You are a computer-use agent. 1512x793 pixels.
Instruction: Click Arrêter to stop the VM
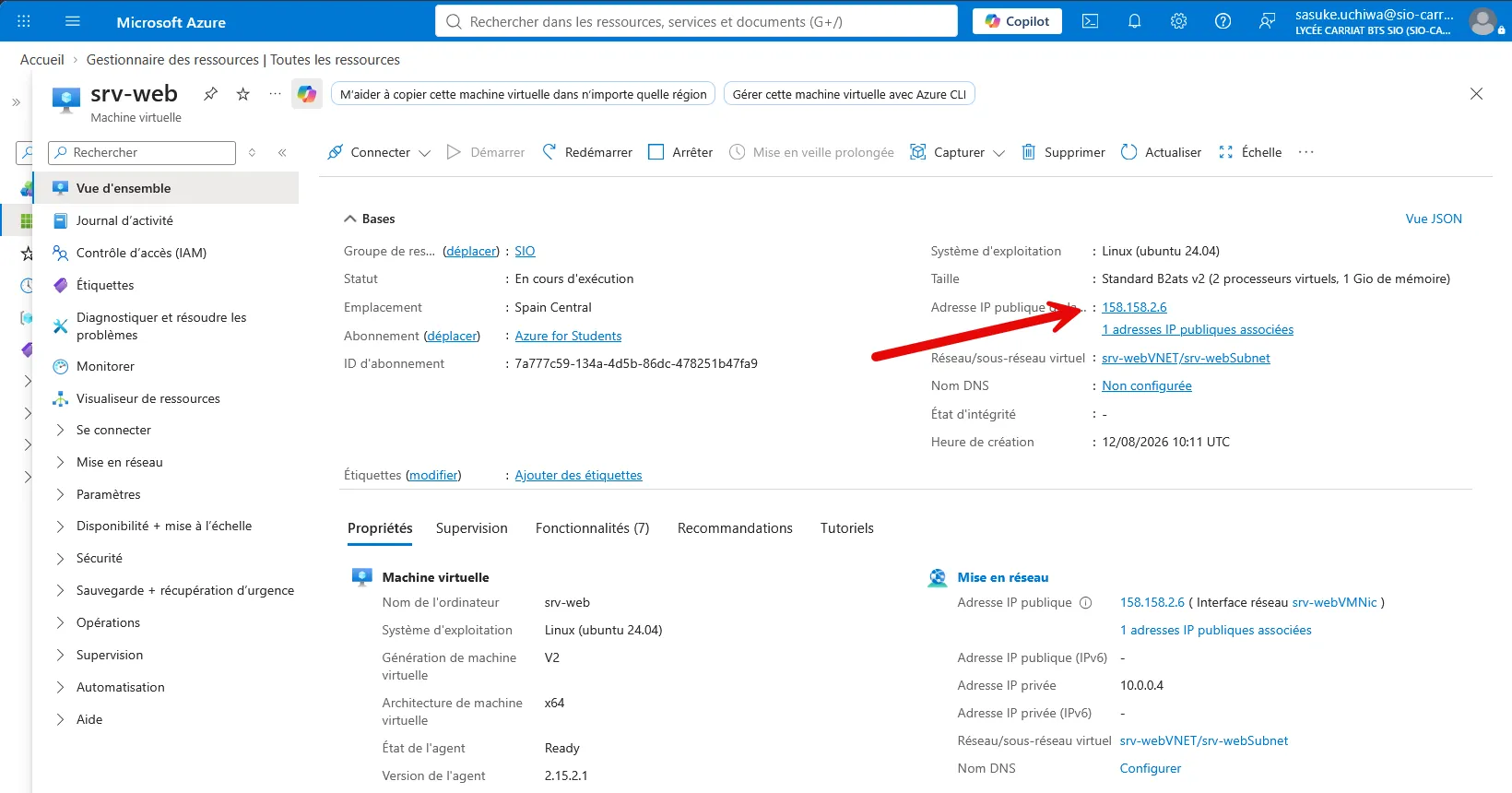tap(680, 152)
